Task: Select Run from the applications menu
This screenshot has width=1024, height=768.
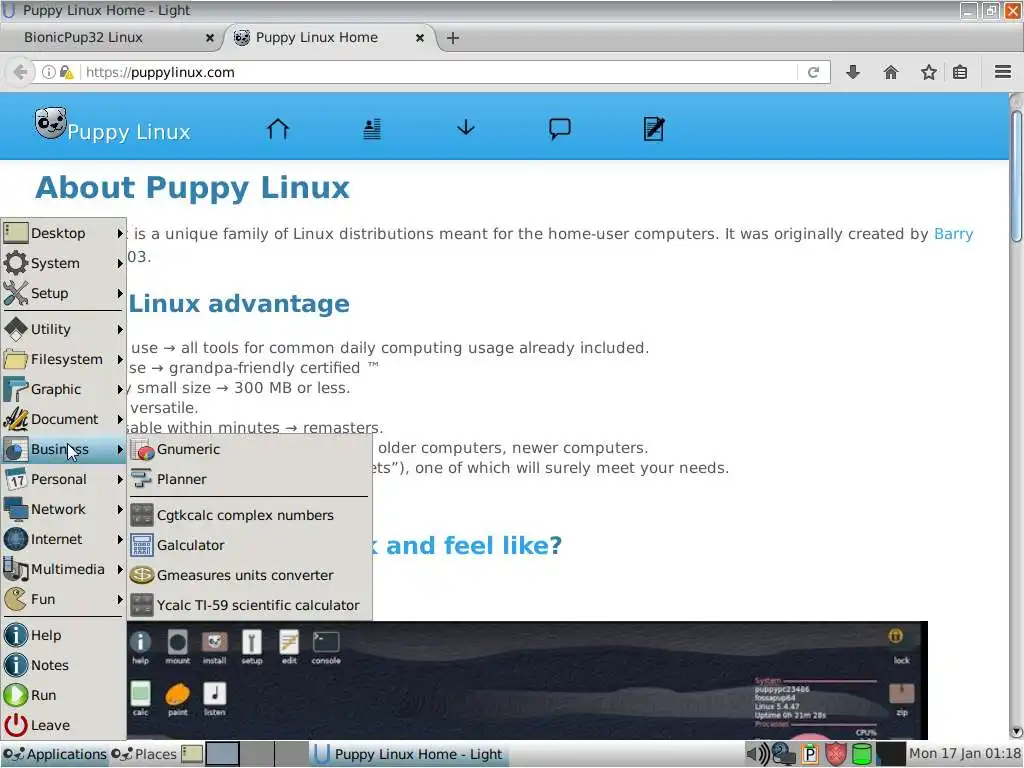Action: point(63,696)
